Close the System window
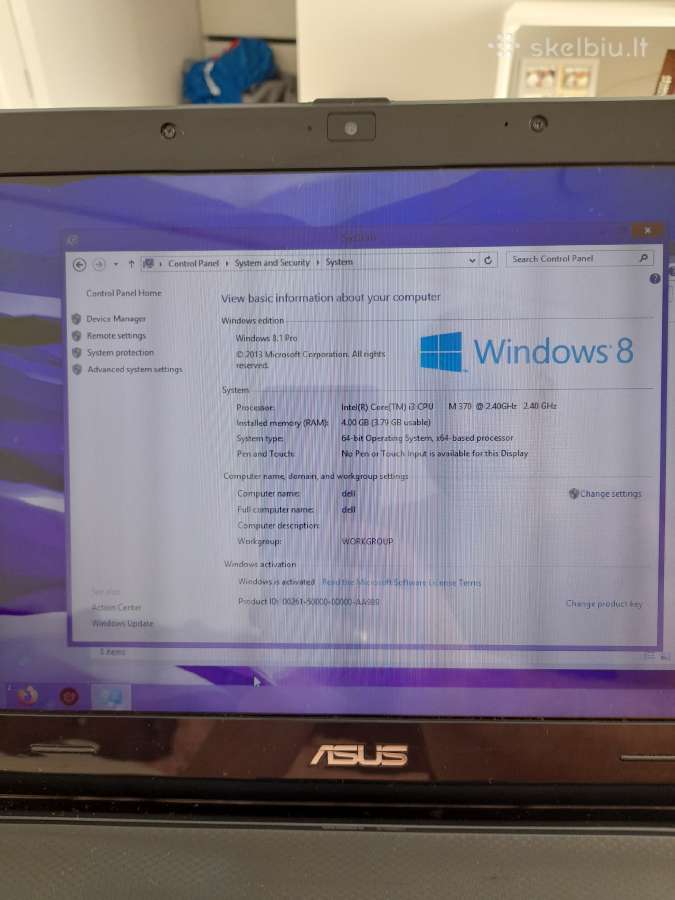This screenshot has height=900, width=675. pyautogui.click(x=647, y=231)
